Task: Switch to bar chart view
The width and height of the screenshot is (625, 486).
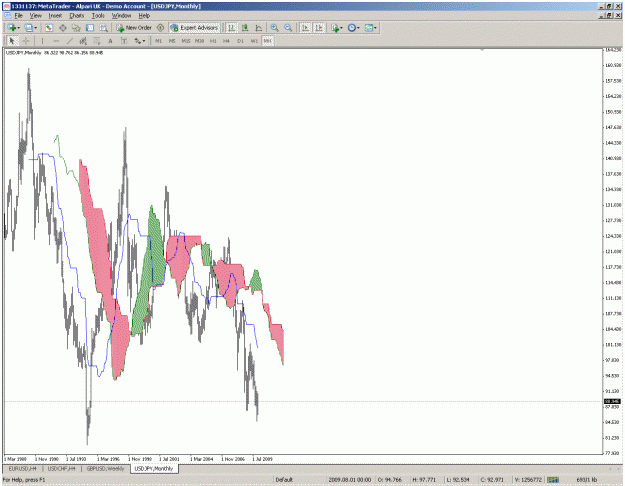Action: coord(231,28)
